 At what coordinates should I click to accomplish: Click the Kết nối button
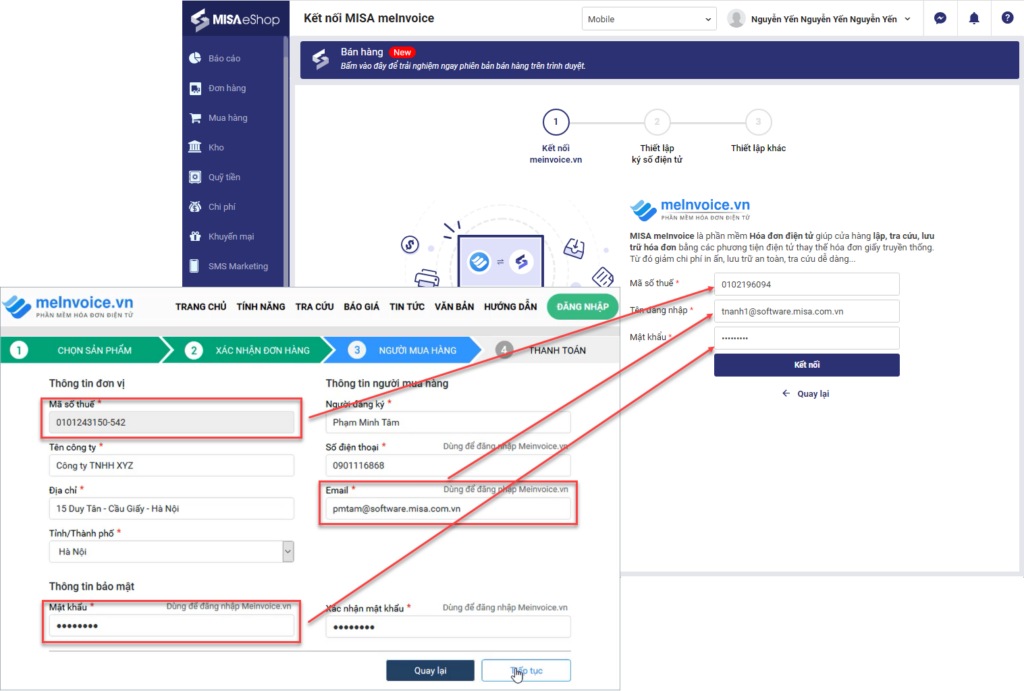(x=807, y=365)
